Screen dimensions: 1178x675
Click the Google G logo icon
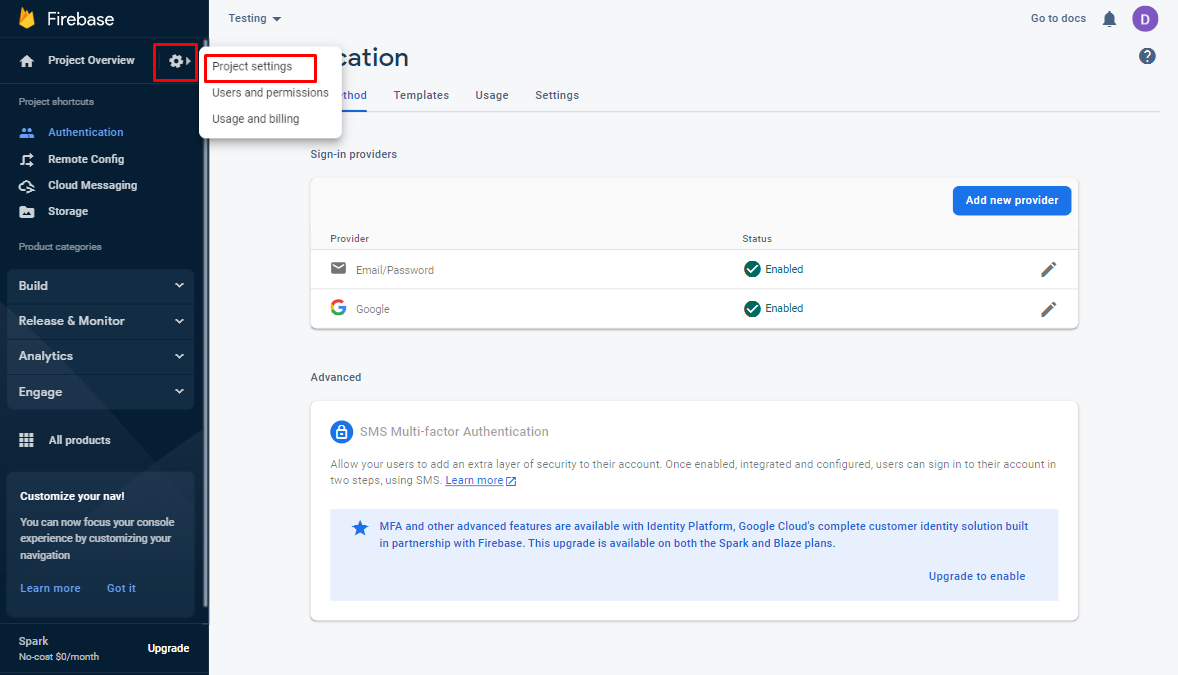coord(339,307)
